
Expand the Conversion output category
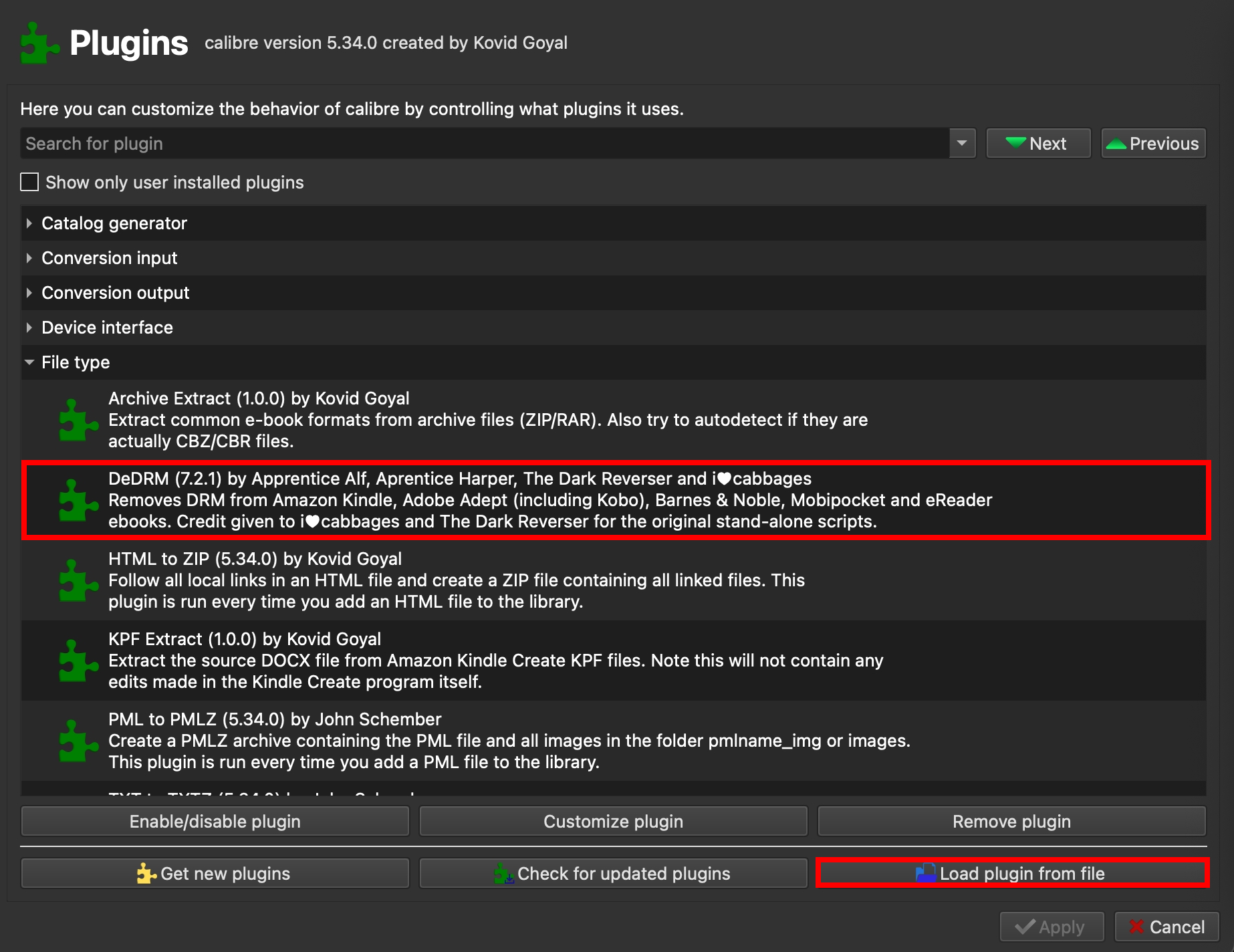pos(29,293)
